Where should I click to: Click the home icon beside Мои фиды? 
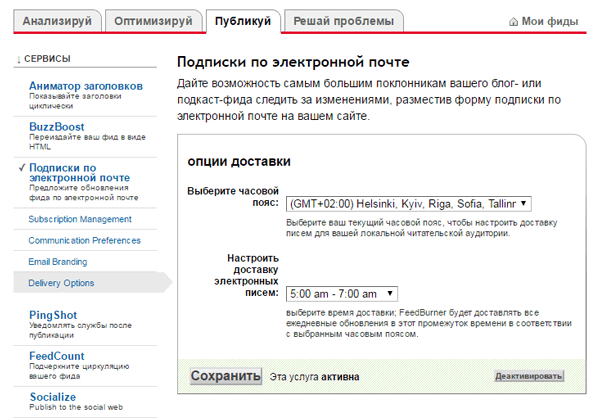tap(514, 21)
